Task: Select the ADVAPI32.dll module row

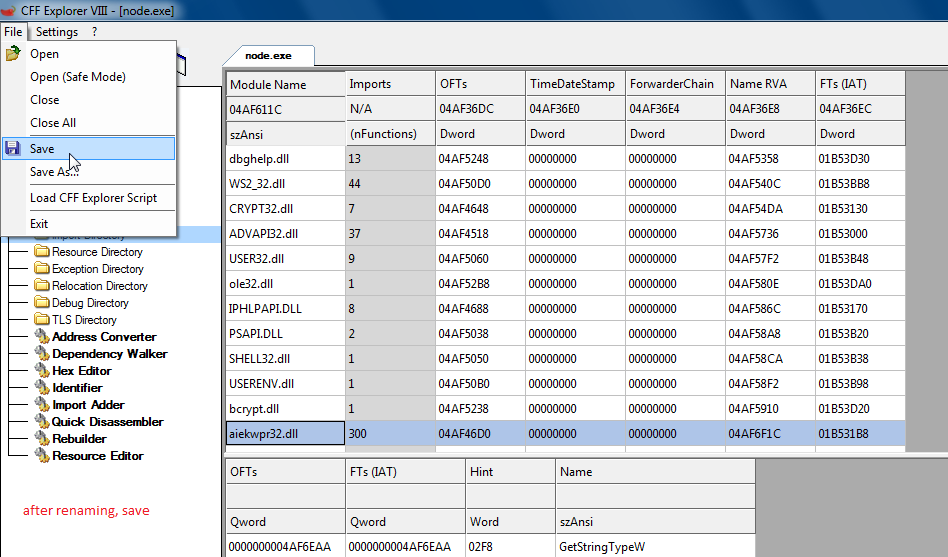Action: click(x=565, y=233)
